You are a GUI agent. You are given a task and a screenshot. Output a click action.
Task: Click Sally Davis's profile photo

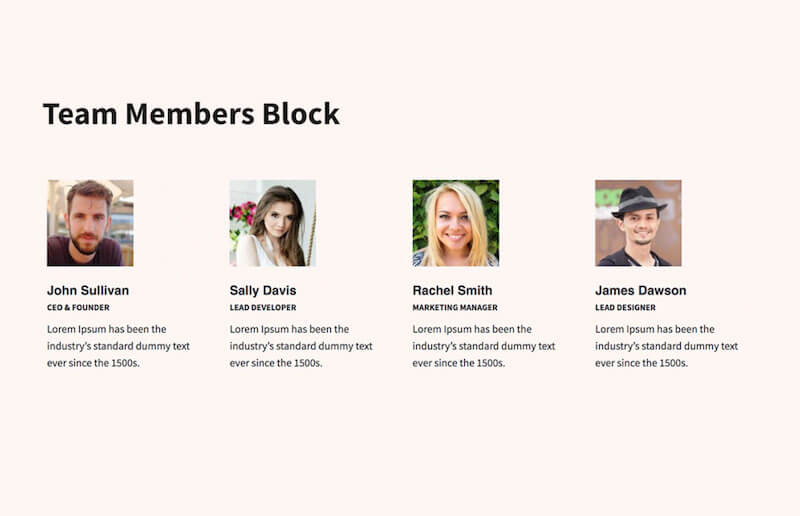[x=273, y=223]
